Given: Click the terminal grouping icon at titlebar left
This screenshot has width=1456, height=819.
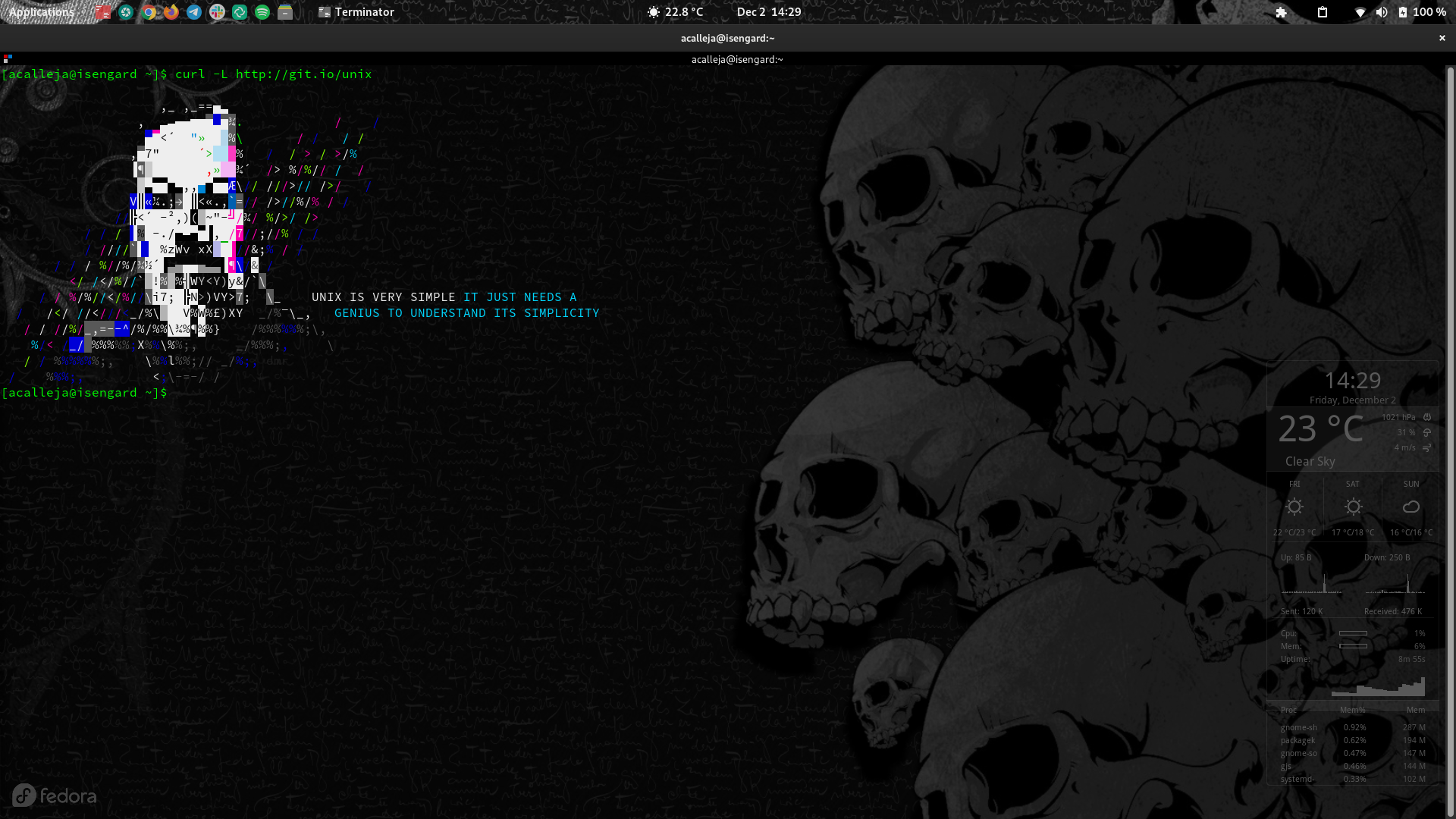Looking at the screenshot, I should coord(8,58).
